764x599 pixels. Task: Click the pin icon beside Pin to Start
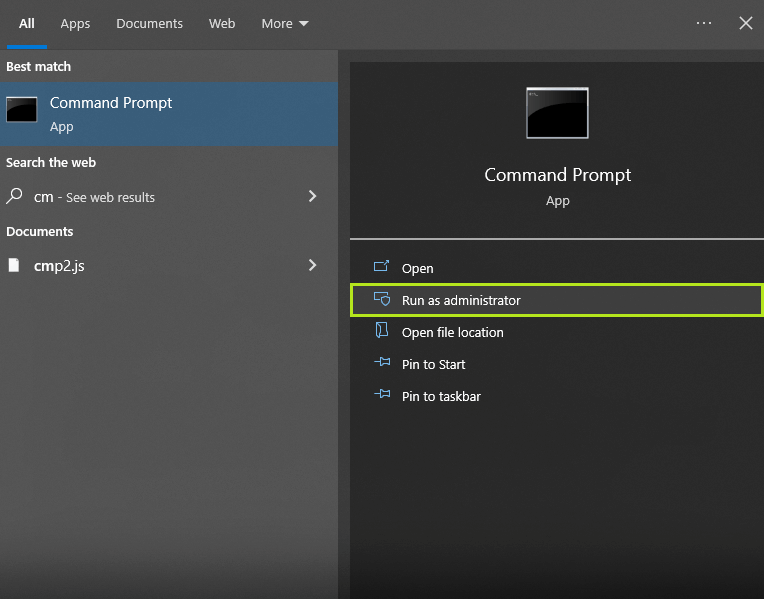(x=382, y=362)
